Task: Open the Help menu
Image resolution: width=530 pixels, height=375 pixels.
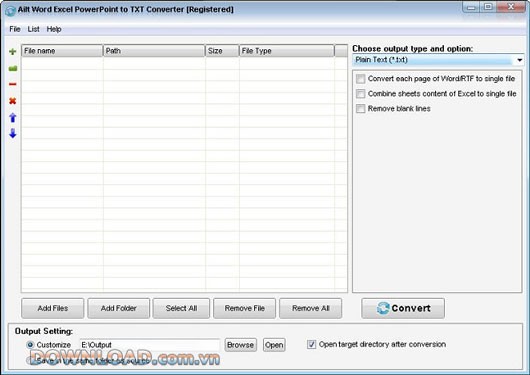Action: click(54, 29)
